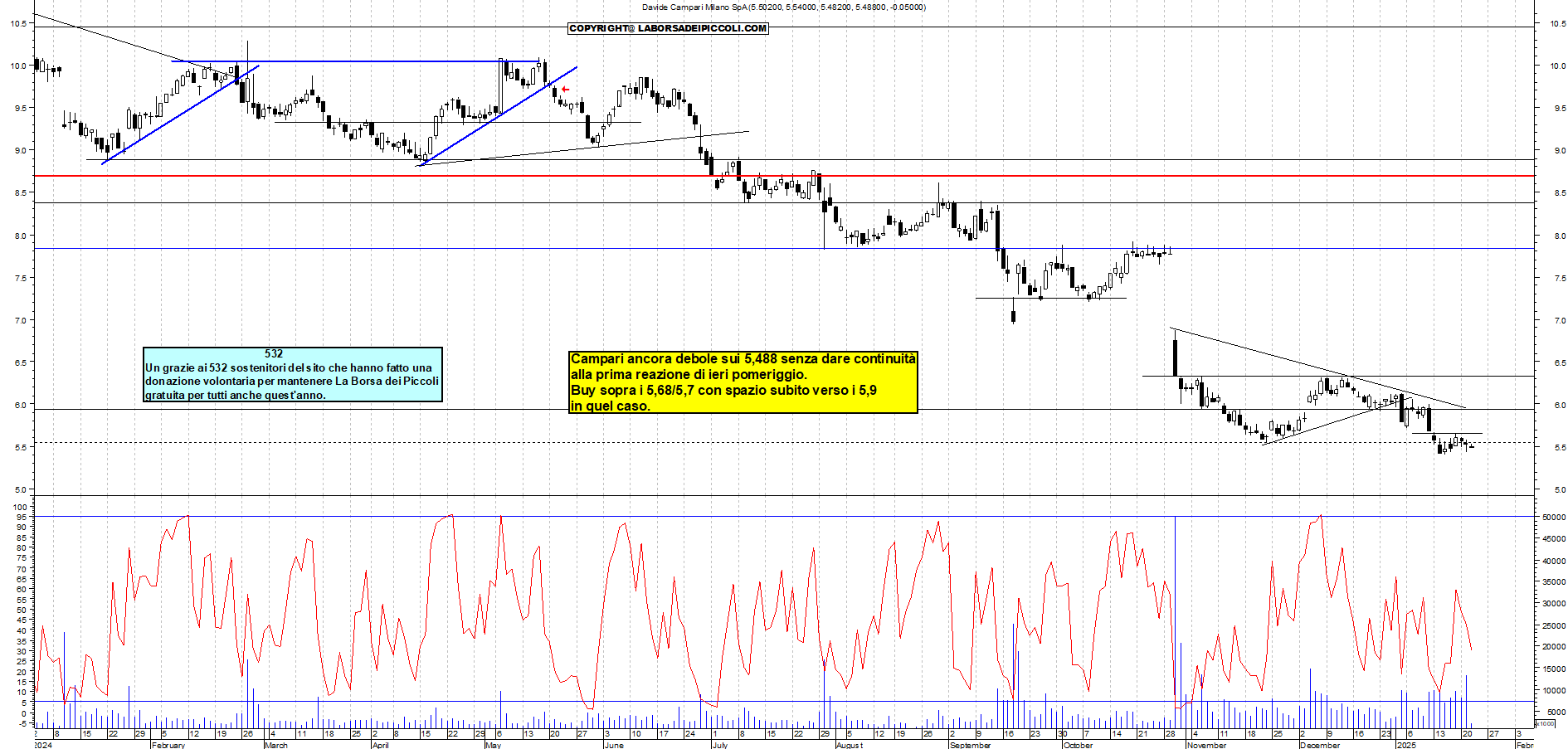Click the 10.5 label on the left price axis
Screen dimensions: 1568x749
(18, 24)
